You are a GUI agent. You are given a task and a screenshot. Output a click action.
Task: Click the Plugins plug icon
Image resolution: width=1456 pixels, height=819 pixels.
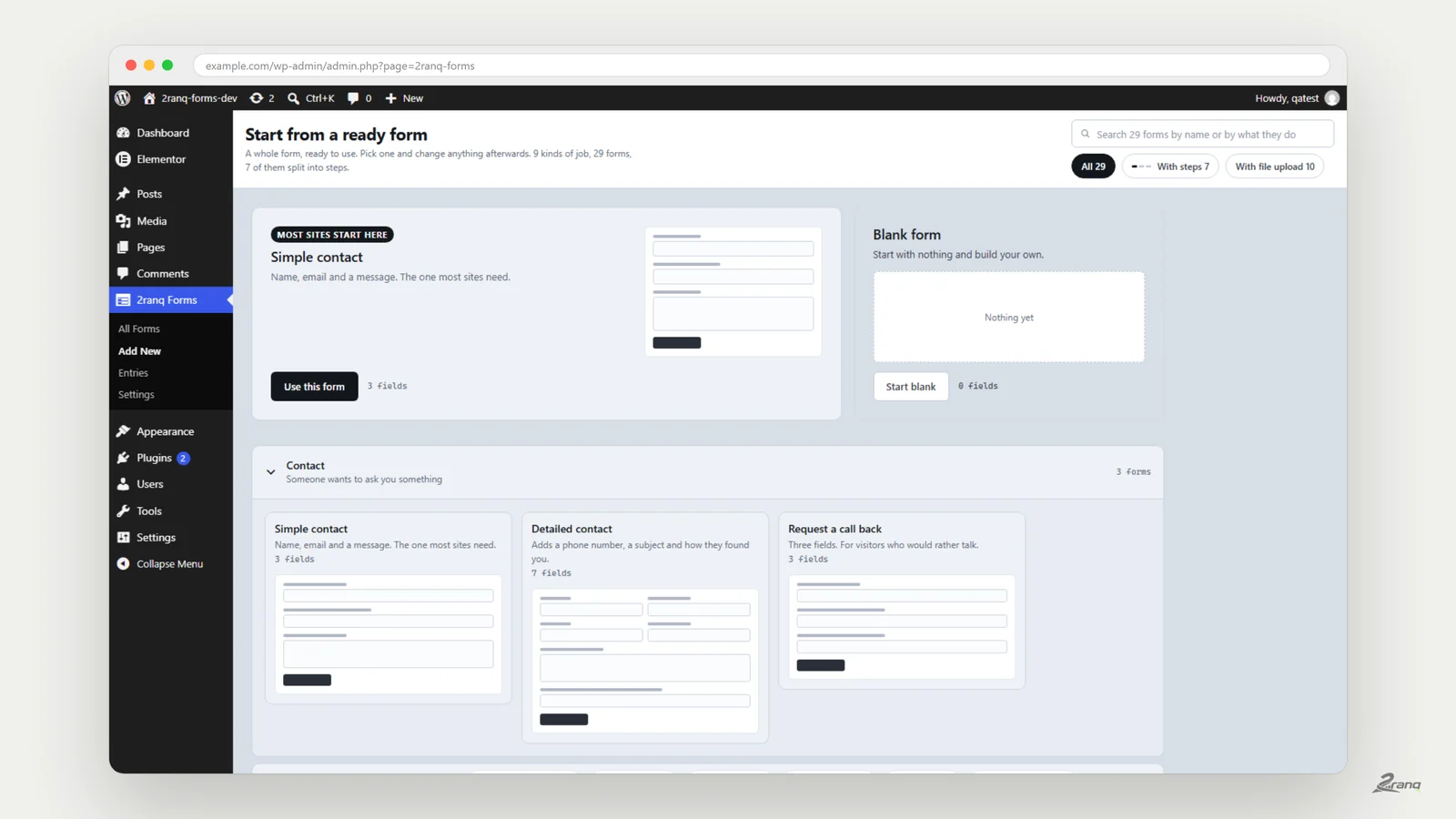(124, 458)
